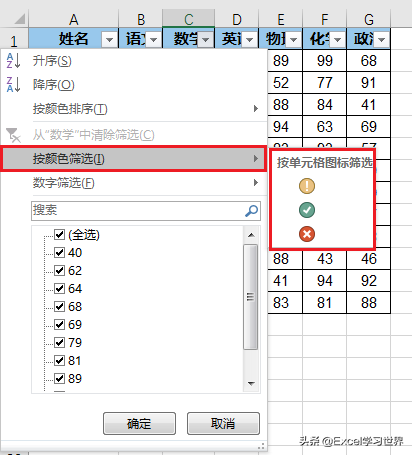
Task: Select column G header
Action: click(x=369, y=20)
